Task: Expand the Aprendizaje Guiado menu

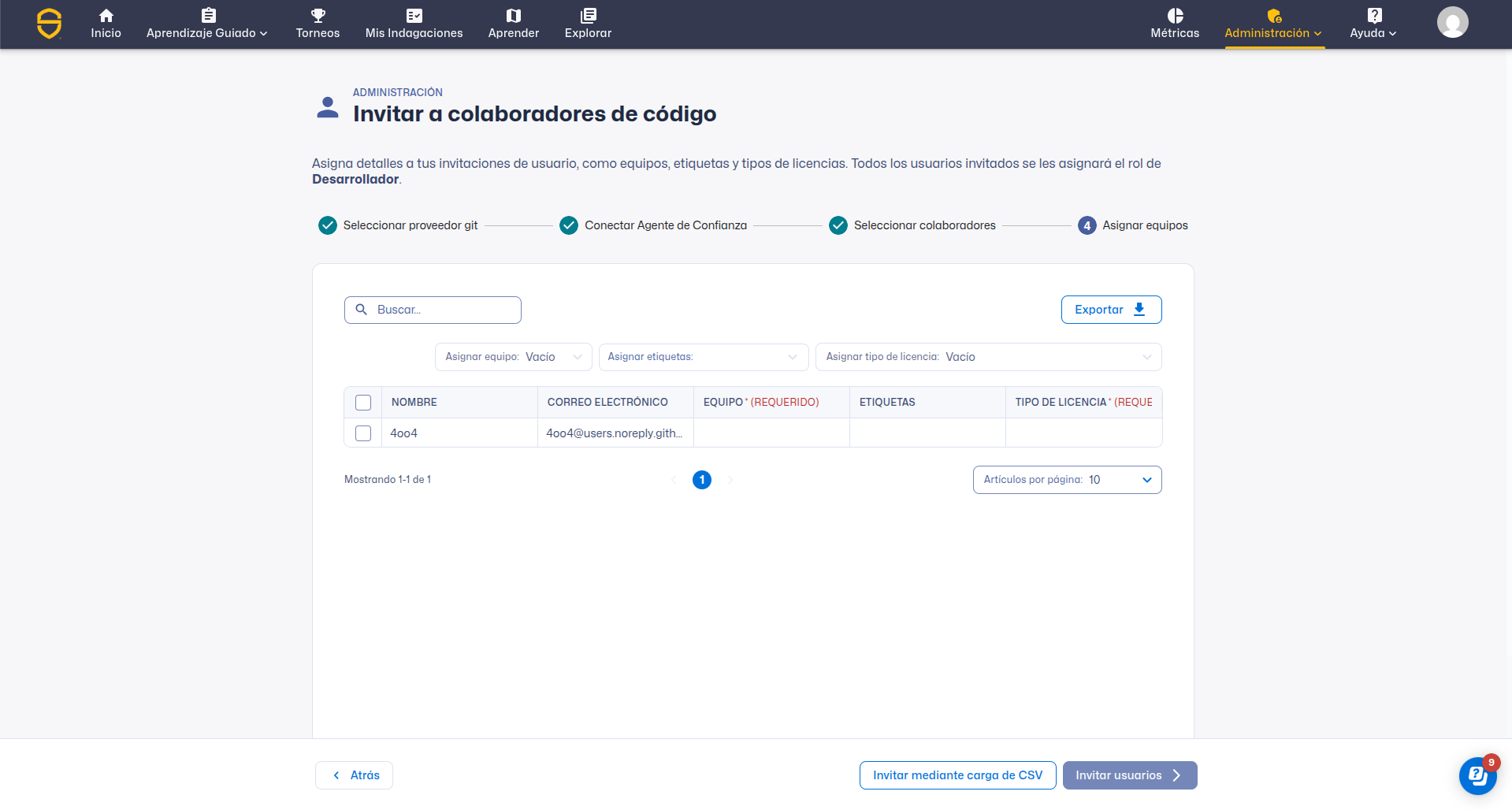Action: [x=206, y=24]
